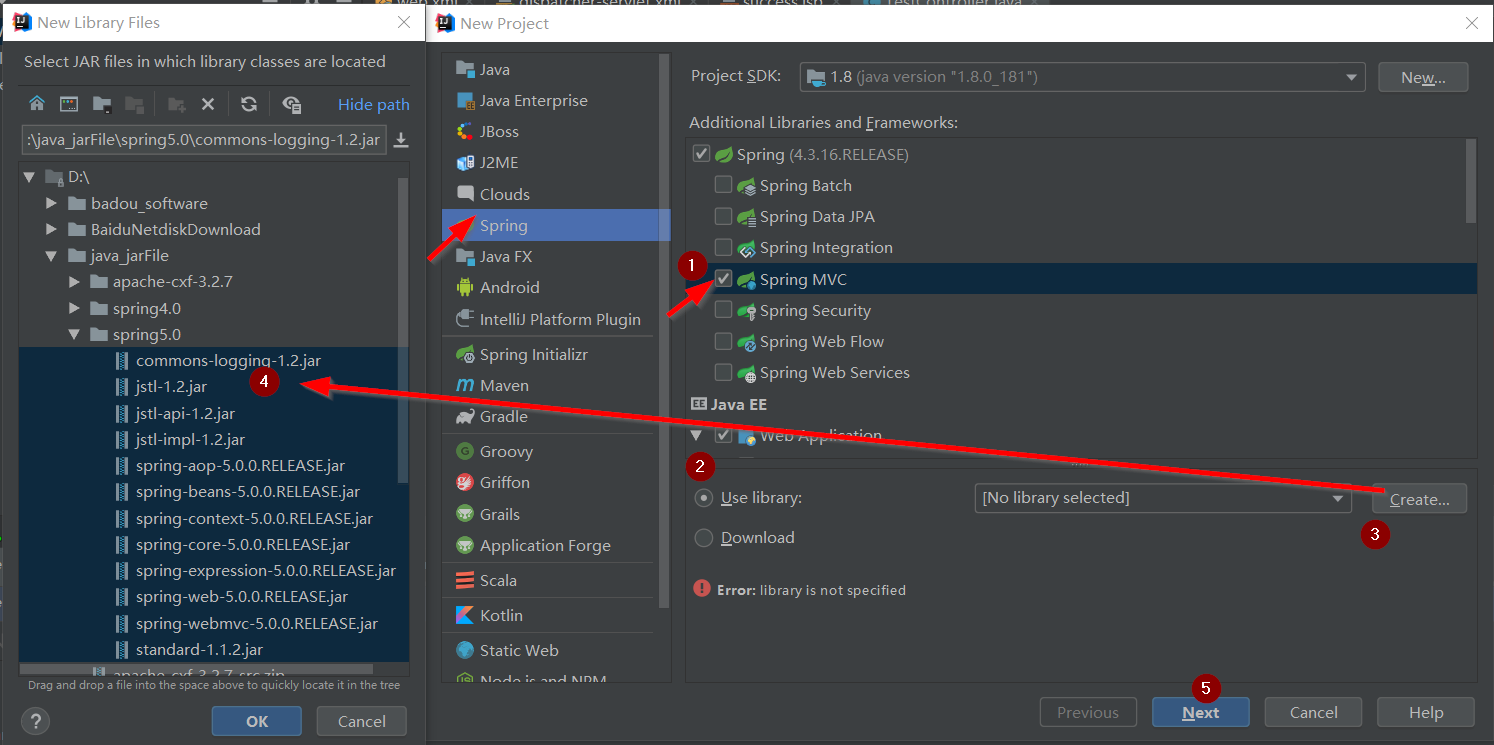Viewport: 1494px width, 745px height.
Task: Expand the spring4.0 folder
Action: [74, 308]
